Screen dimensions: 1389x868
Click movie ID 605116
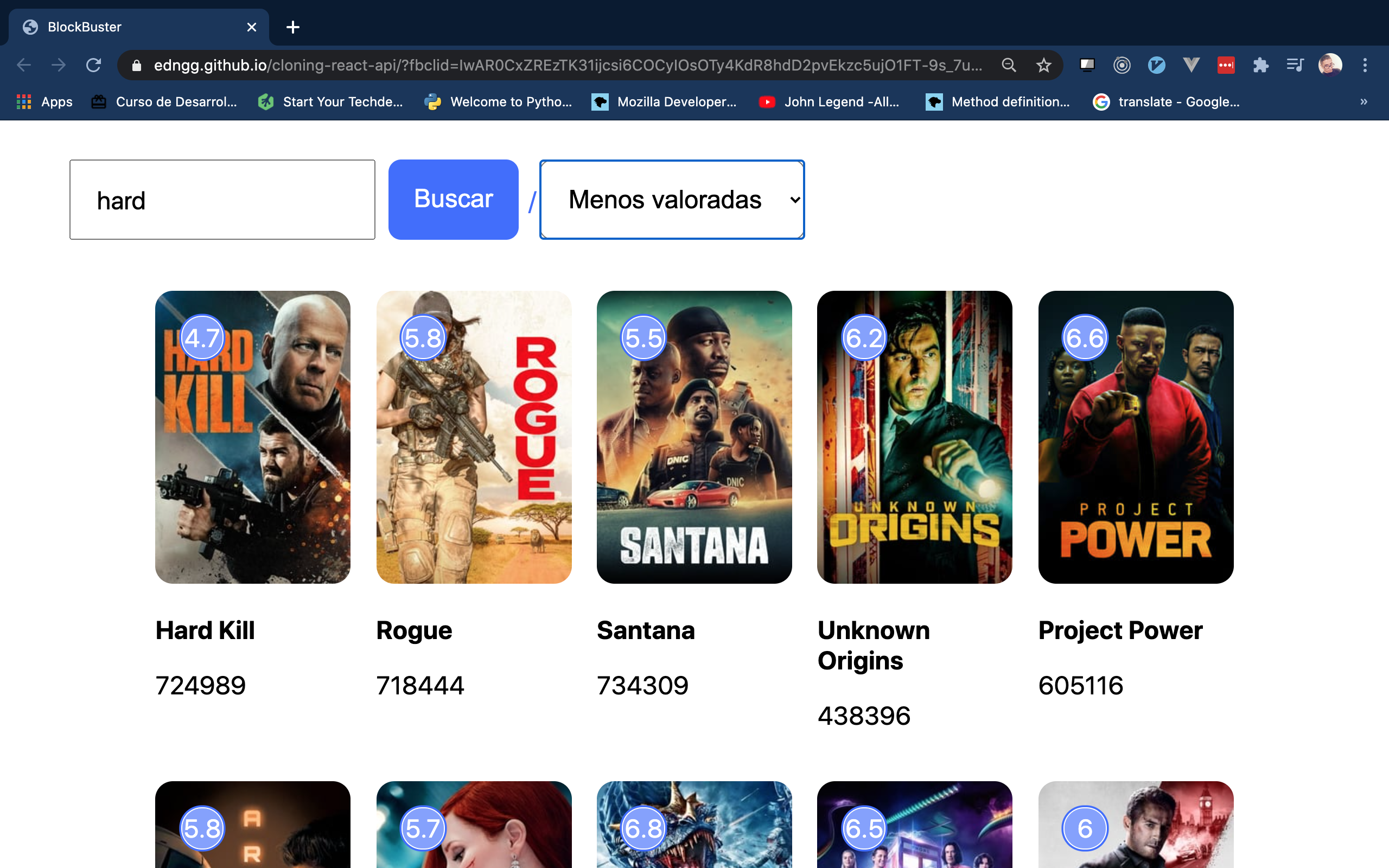(1081, 685)
